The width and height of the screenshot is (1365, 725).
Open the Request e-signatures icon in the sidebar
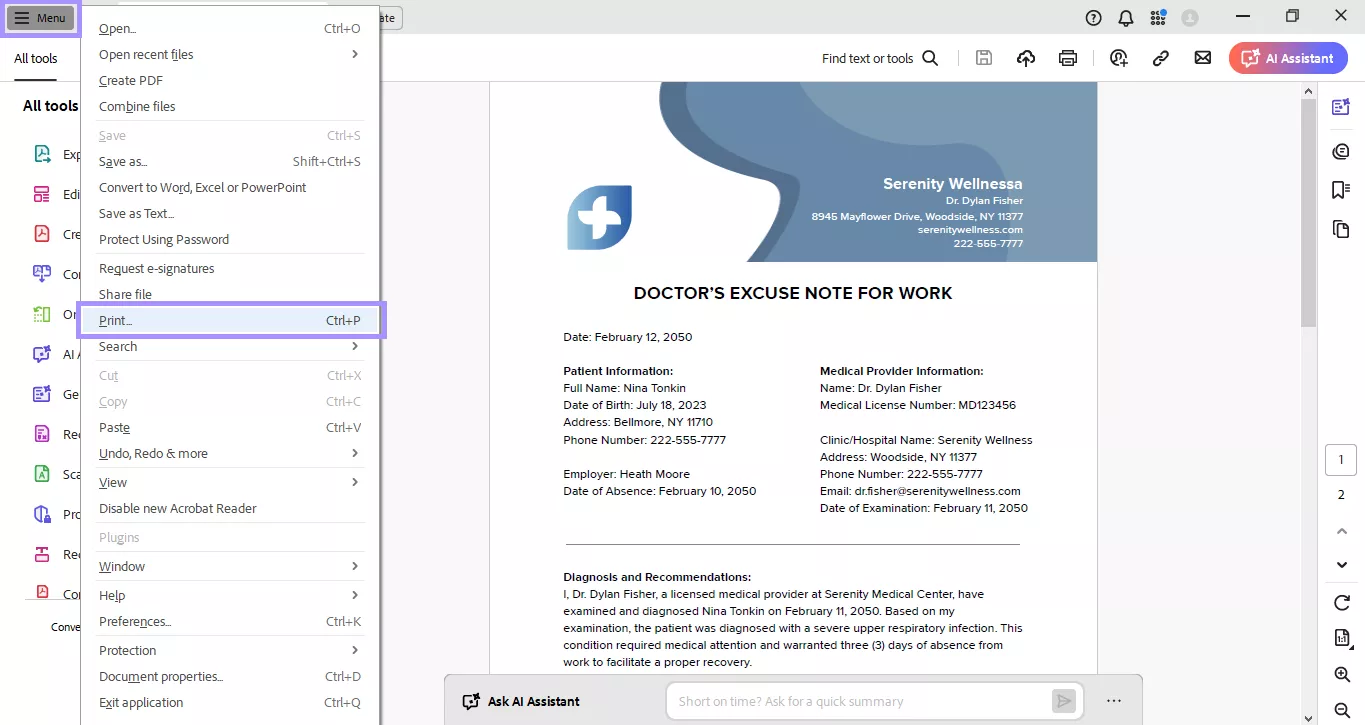coord(42,434)
